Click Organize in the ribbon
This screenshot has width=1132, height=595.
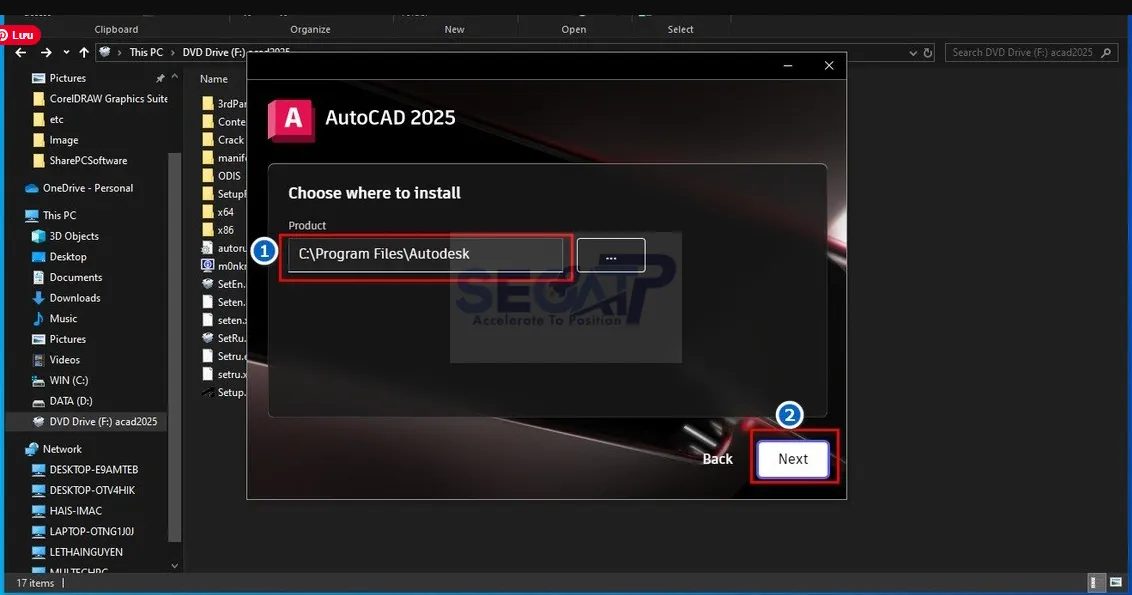pos(309,29)
